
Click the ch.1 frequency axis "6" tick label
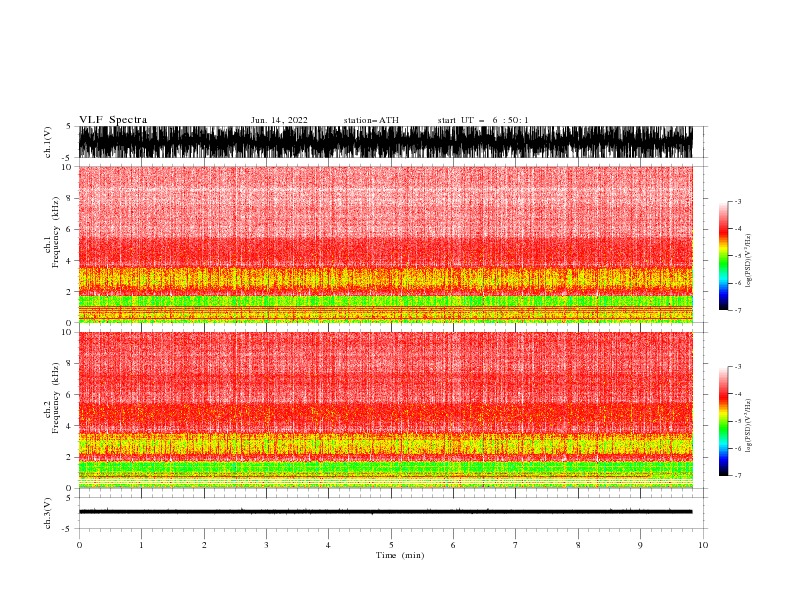[69, 229]
